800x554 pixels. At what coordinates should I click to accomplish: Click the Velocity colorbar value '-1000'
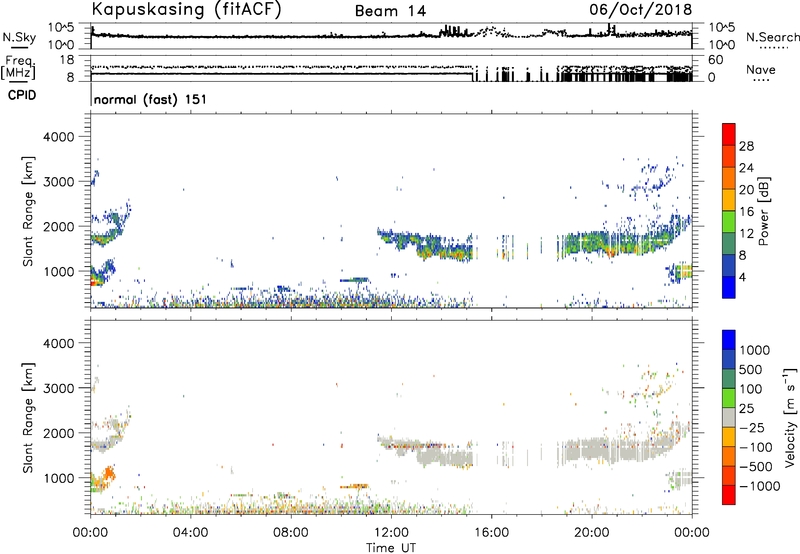(x=759, y=486)
